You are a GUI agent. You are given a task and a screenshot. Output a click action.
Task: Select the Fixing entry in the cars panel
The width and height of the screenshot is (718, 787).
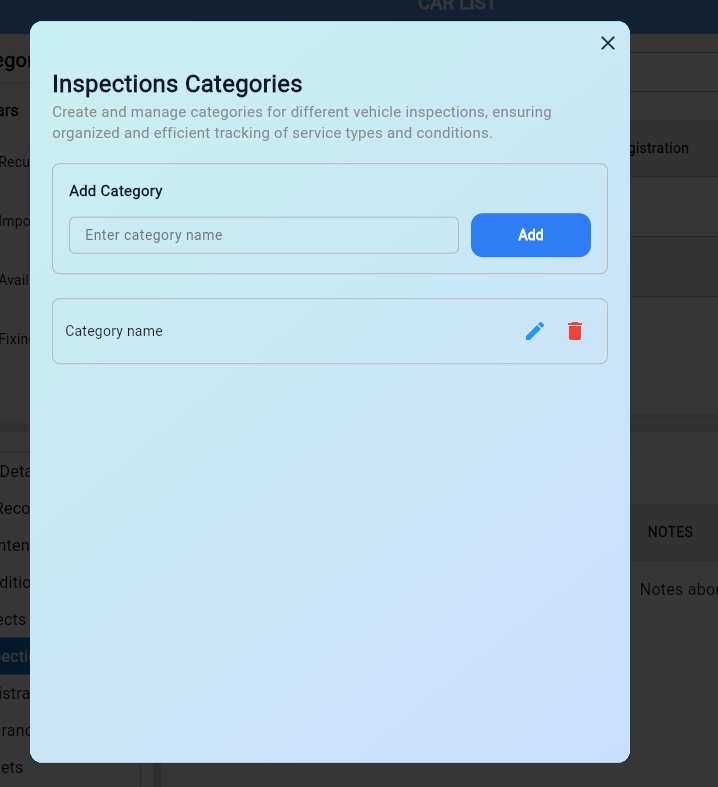(15, 338)
